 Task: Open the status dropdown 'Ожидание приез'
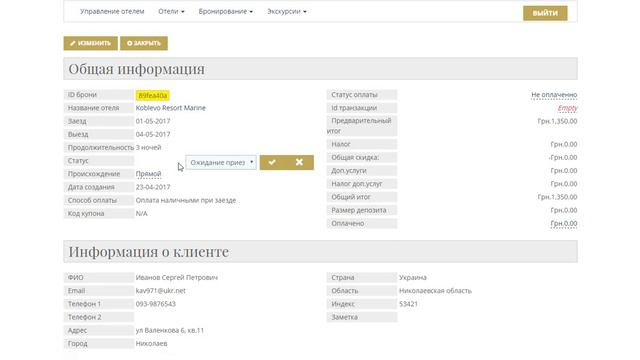pos(221,162)
